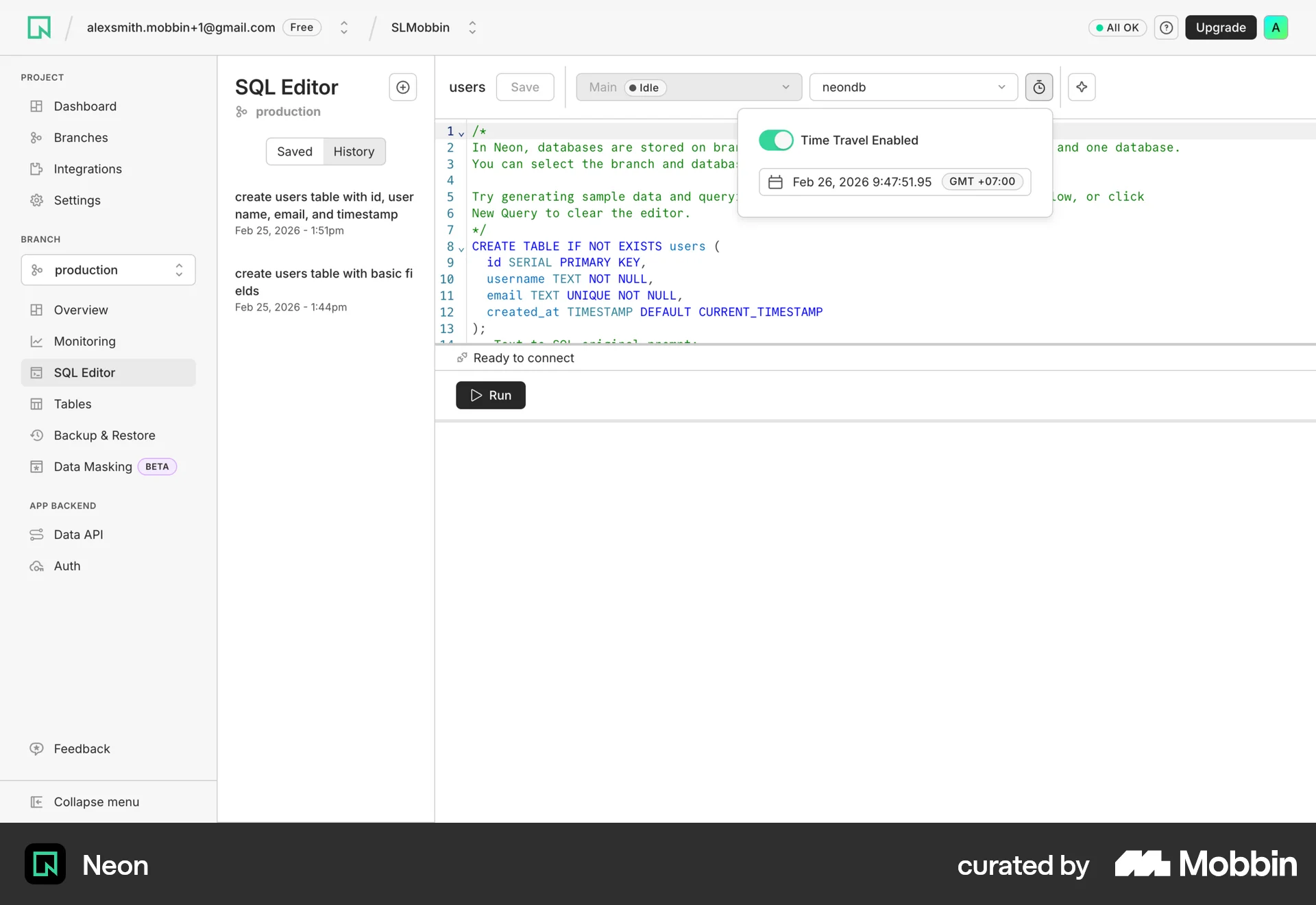The width and height of the screenshot is (1316, 905).
Task: Open history entry from 1:51pm
Action: 325,213
